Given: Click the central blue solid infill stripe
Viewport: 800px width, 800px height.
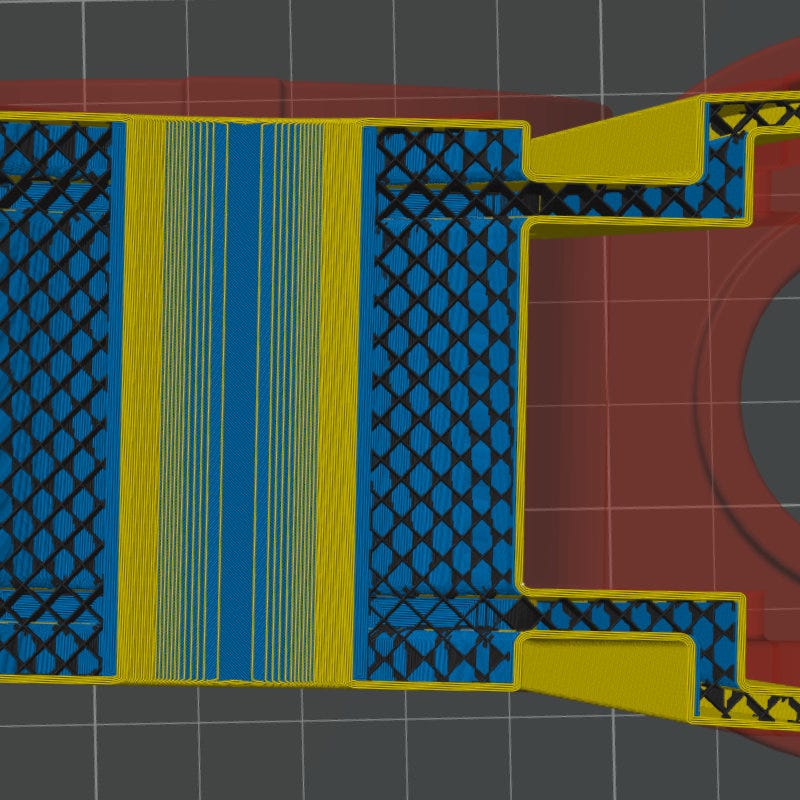Looking at the screenshot, I should [x=242, y=401].
